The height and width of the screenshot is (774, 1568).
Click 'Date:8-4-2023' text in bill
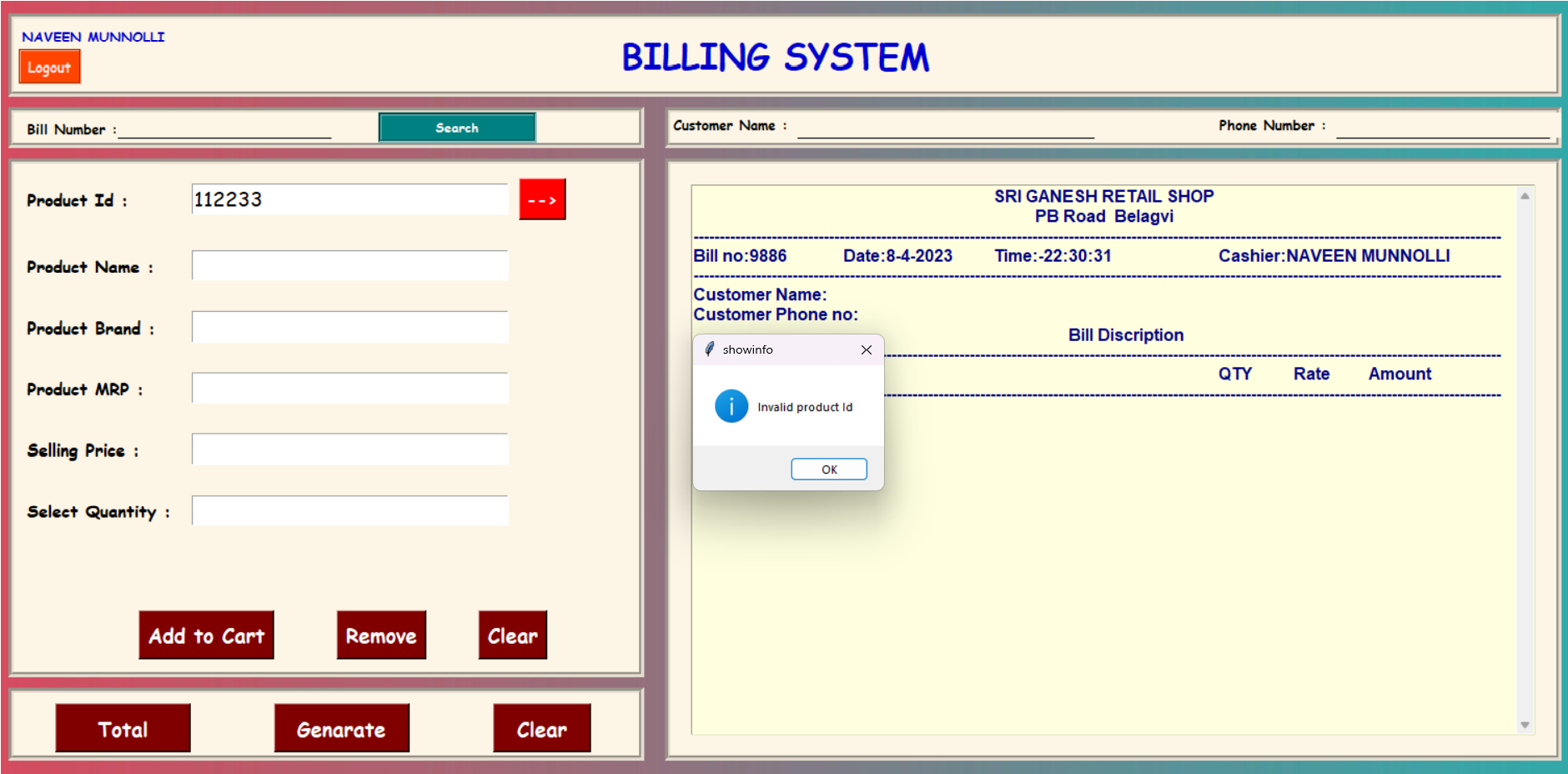click(897, 256)
